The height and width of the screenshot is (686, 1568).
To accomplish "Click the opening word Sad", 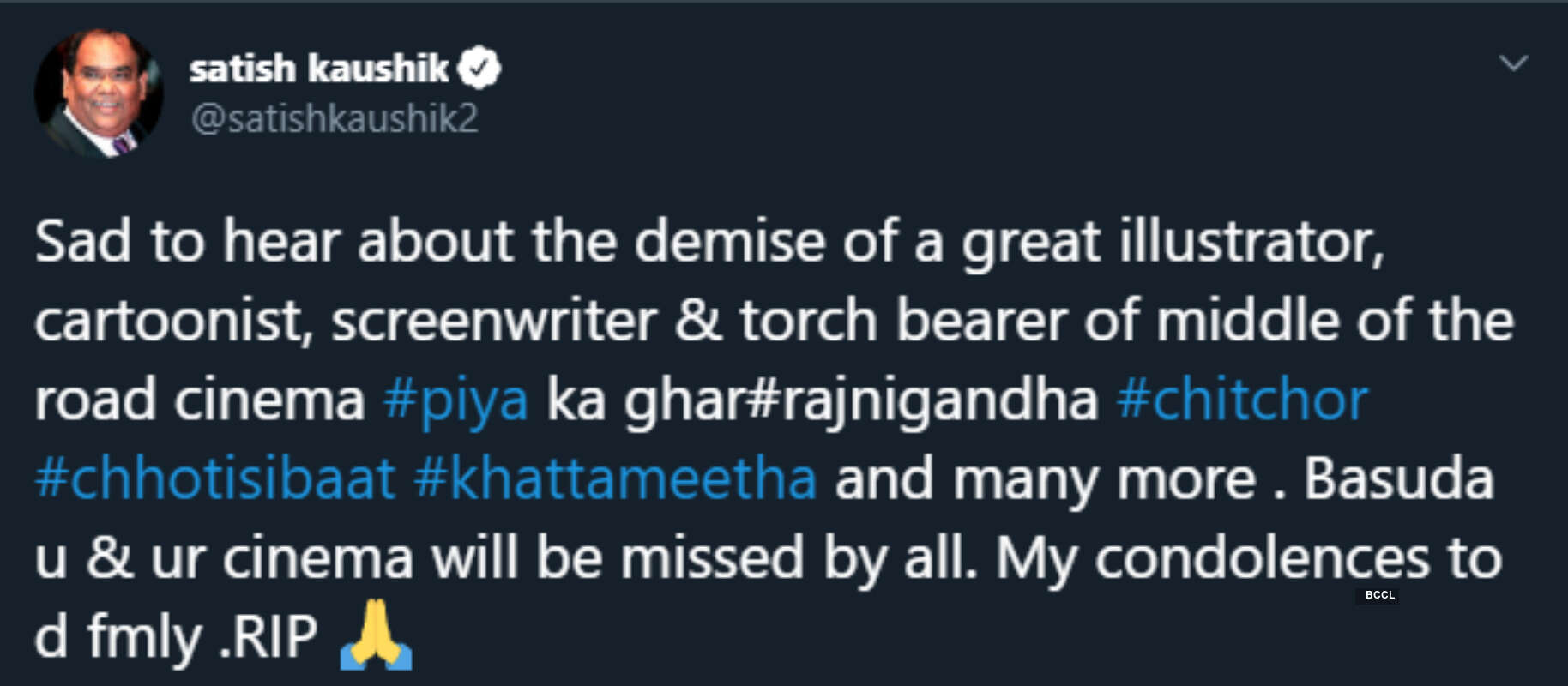I will tap(82, 242).
